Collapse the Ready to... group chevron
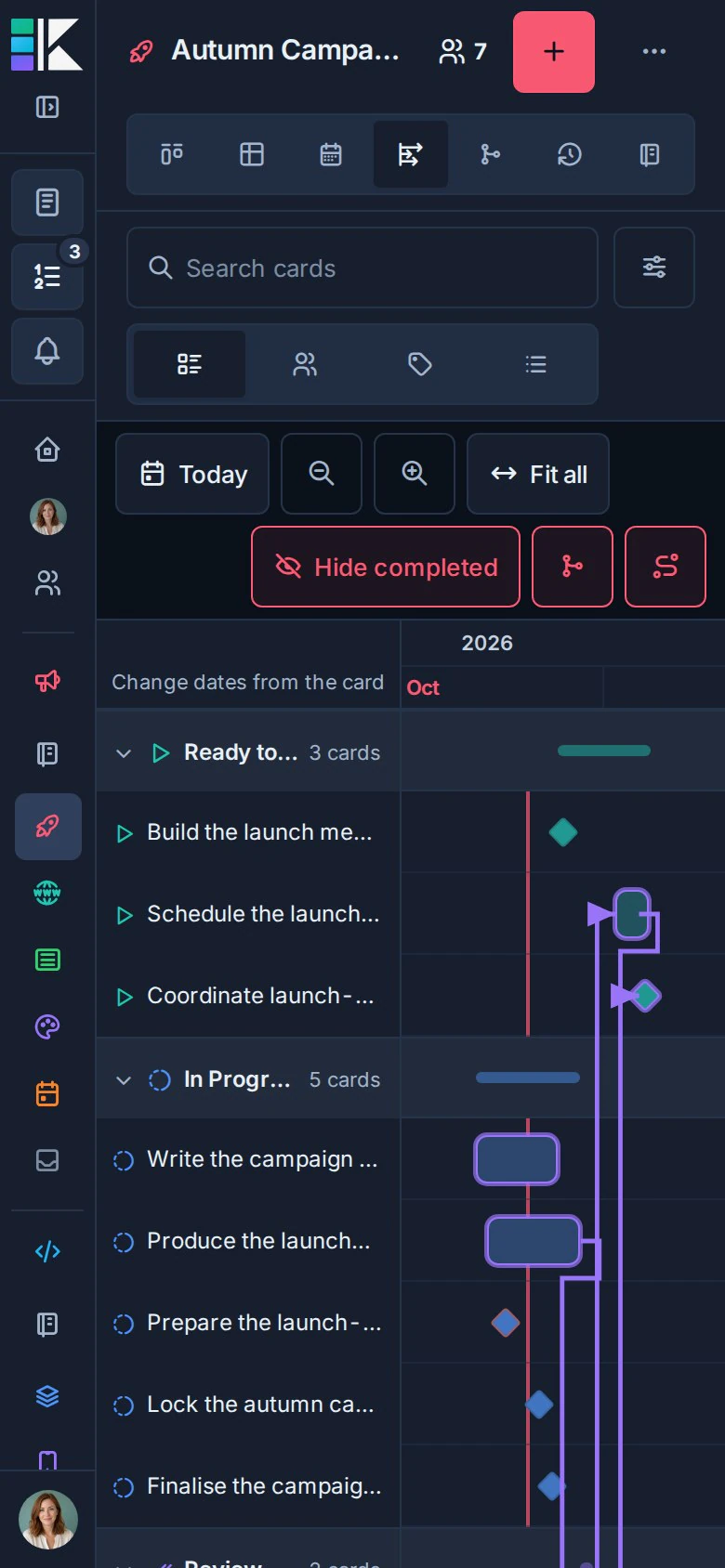The width and height of the screenshot is (725, 1568). (x=124, y=752)
